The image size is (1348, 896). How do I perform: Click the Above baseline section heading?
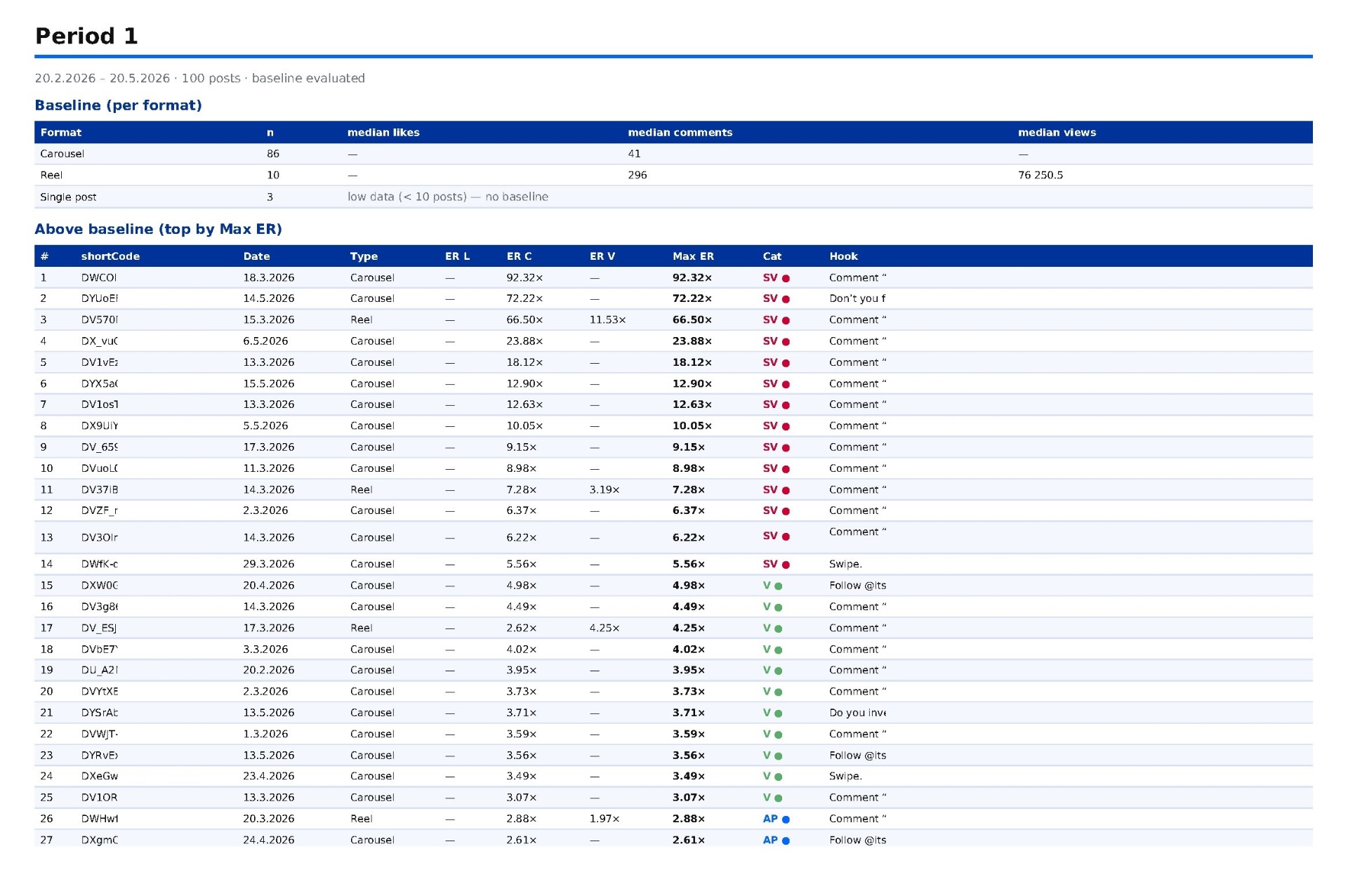point(158,229)
